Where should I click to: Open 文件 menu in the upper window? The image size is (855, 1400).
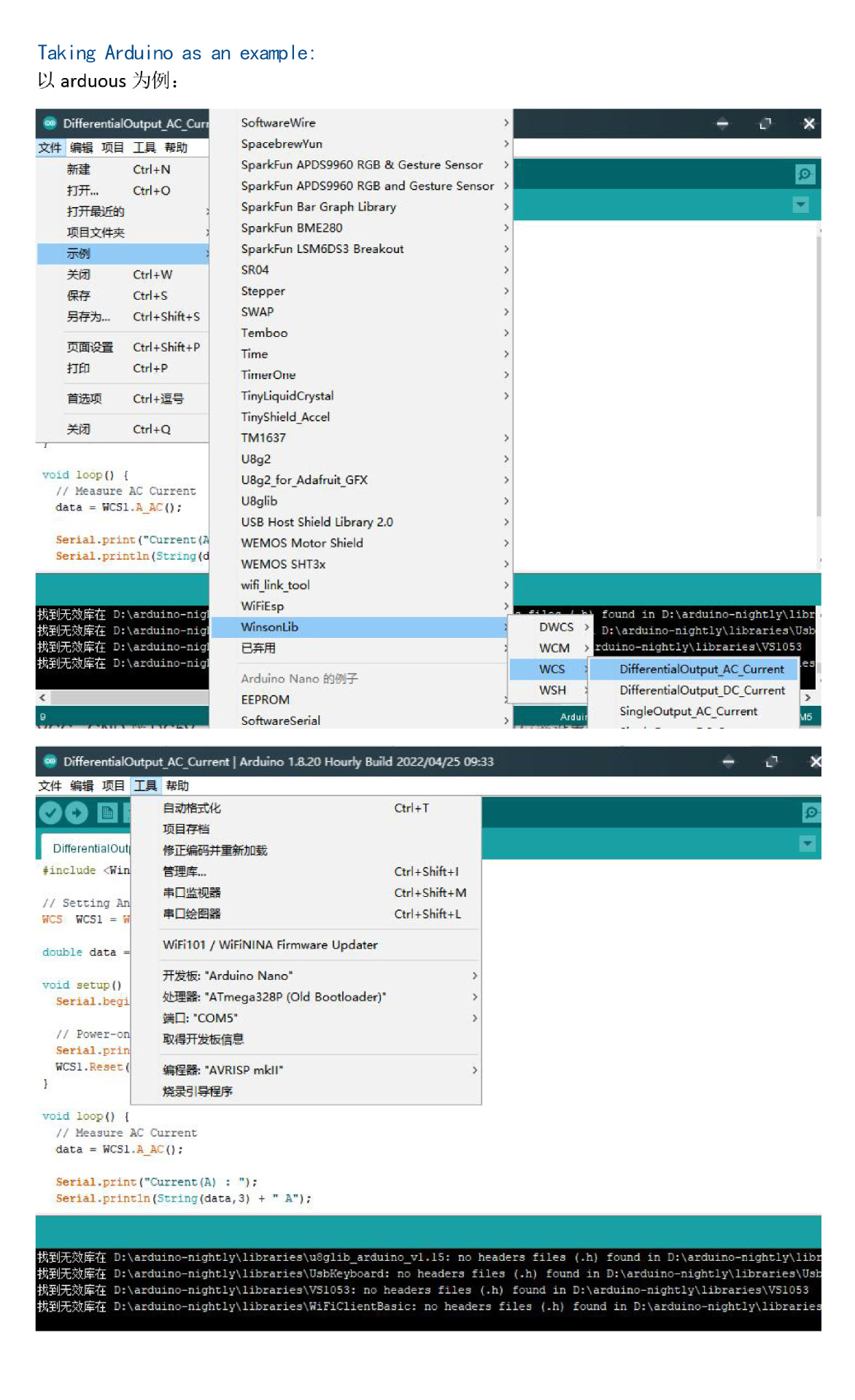pyautogui.click(x=50, y=148)
